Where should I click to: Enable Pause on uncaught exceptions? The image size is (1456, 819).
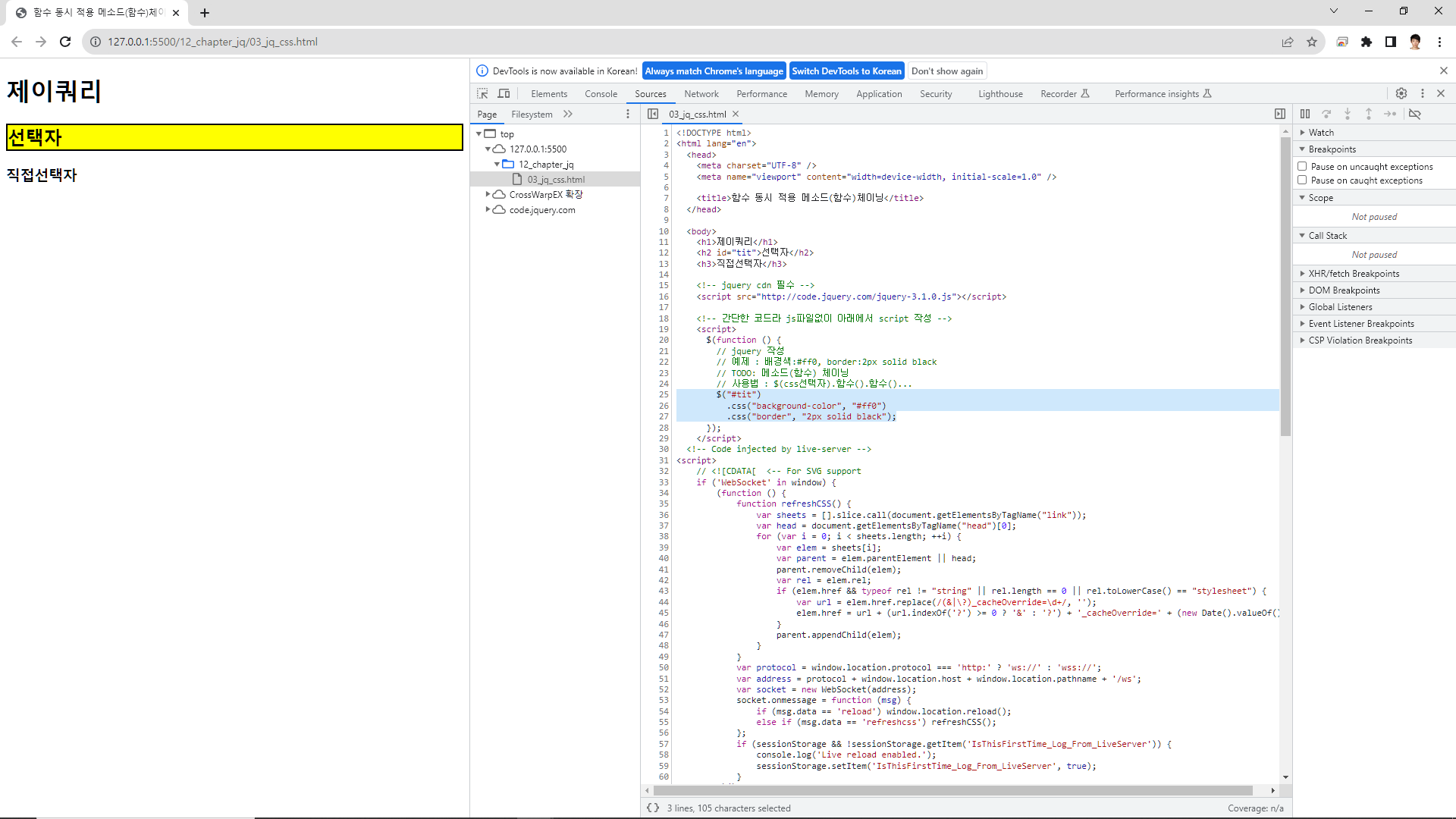(1302, 166)
